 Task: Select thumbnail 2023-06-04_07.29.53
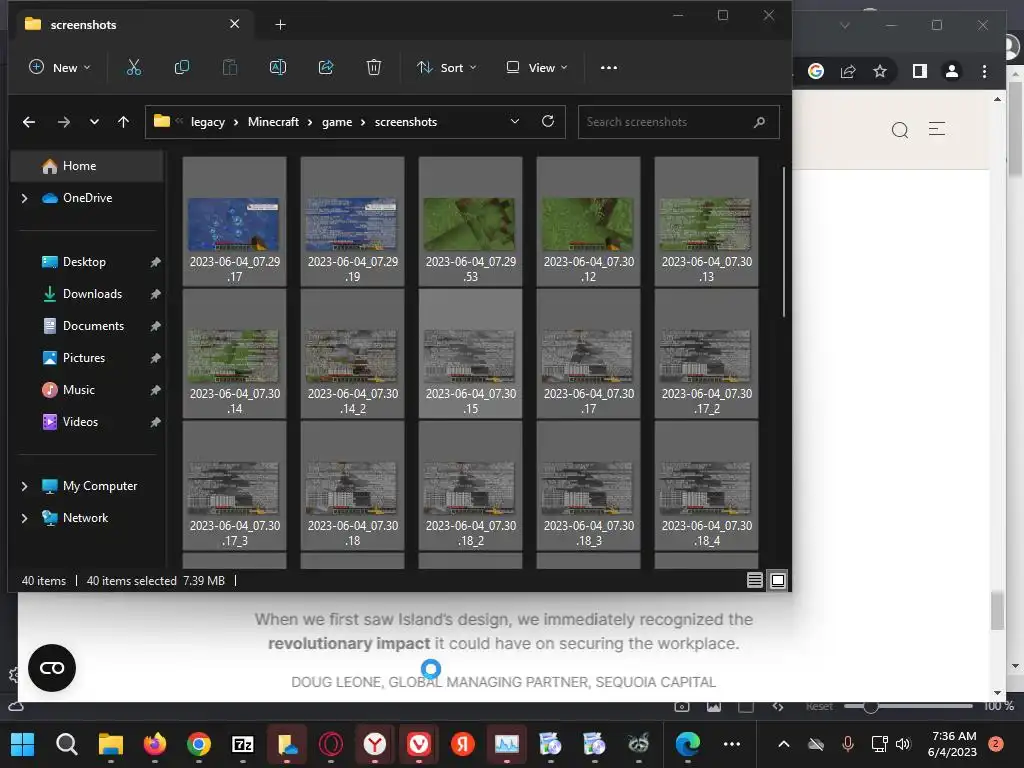click(470, 221)
